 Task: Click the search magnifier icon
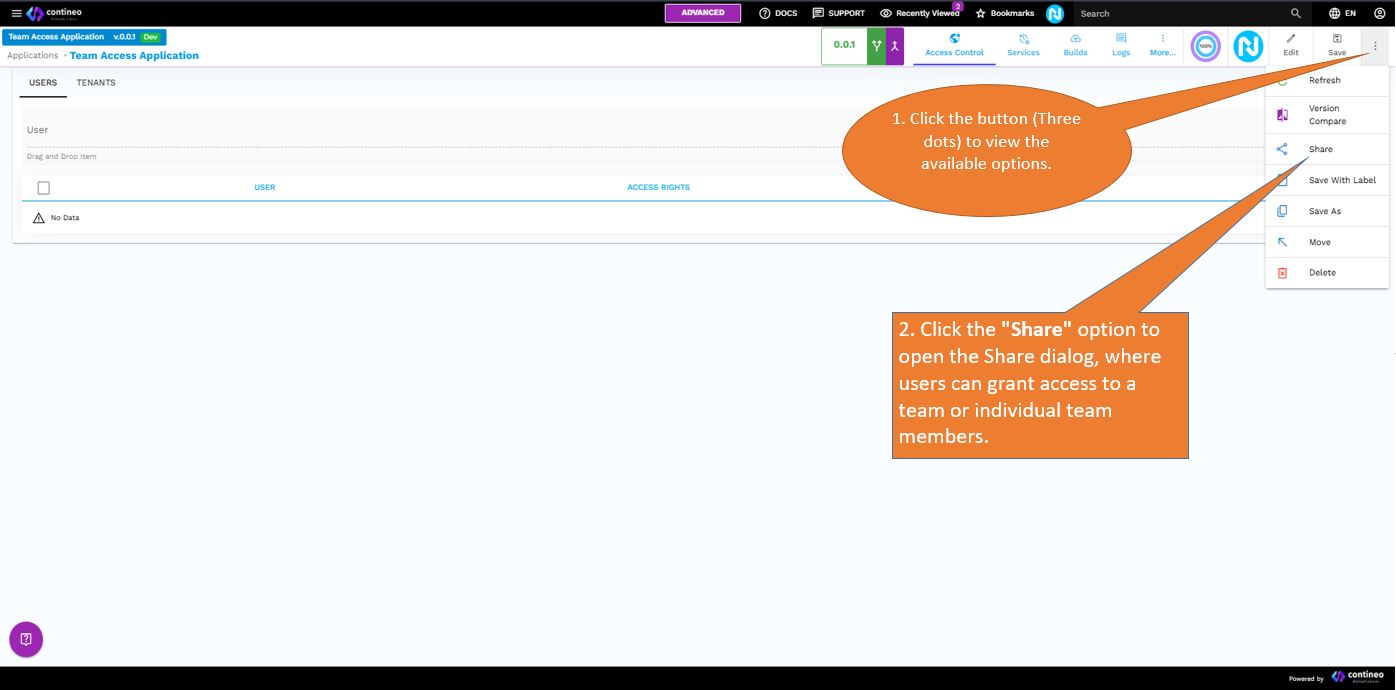click(1296, 13)
